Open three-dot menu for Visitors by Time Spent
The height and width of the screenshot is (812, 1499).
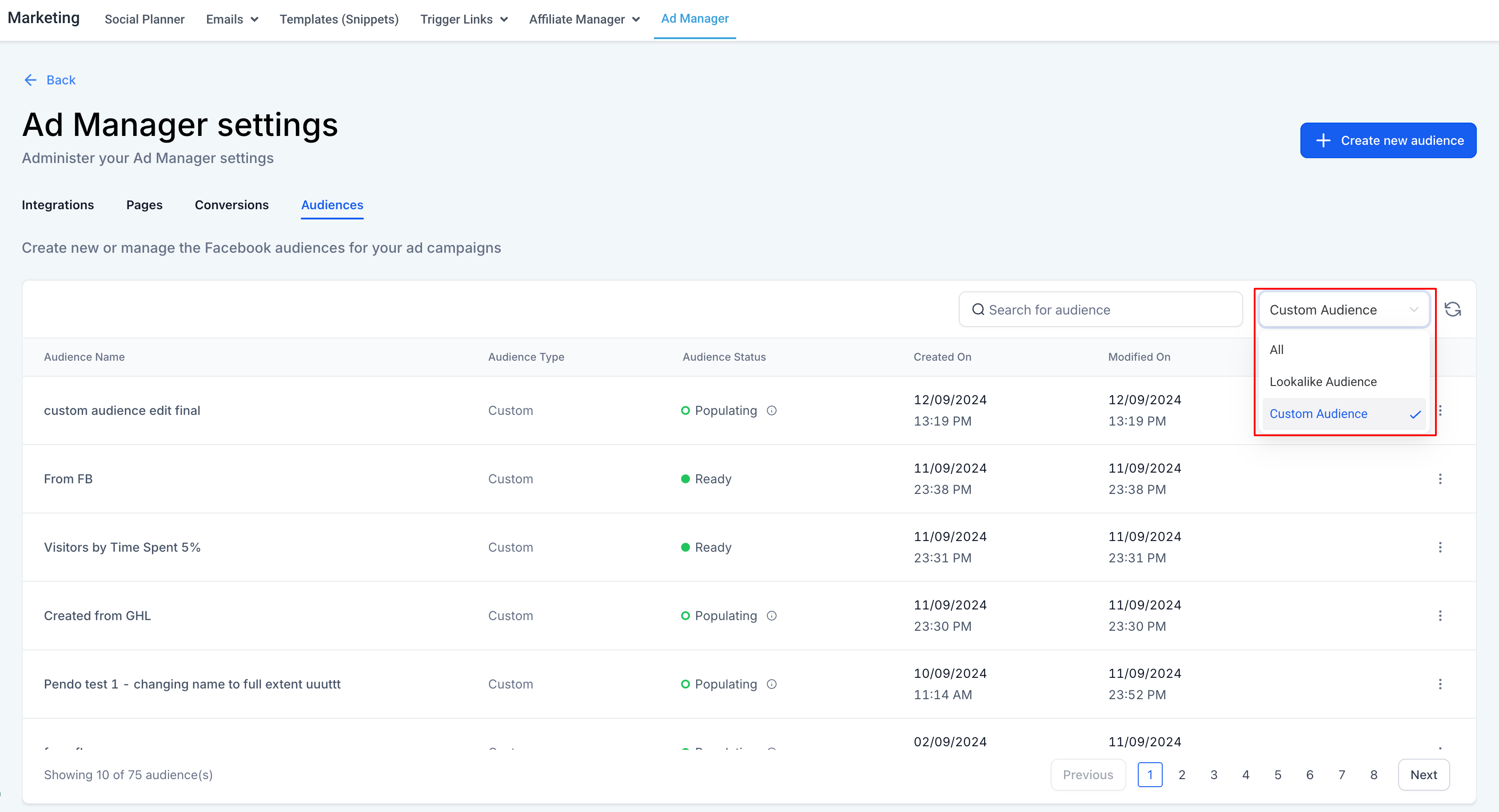(x=1439, y=547)
